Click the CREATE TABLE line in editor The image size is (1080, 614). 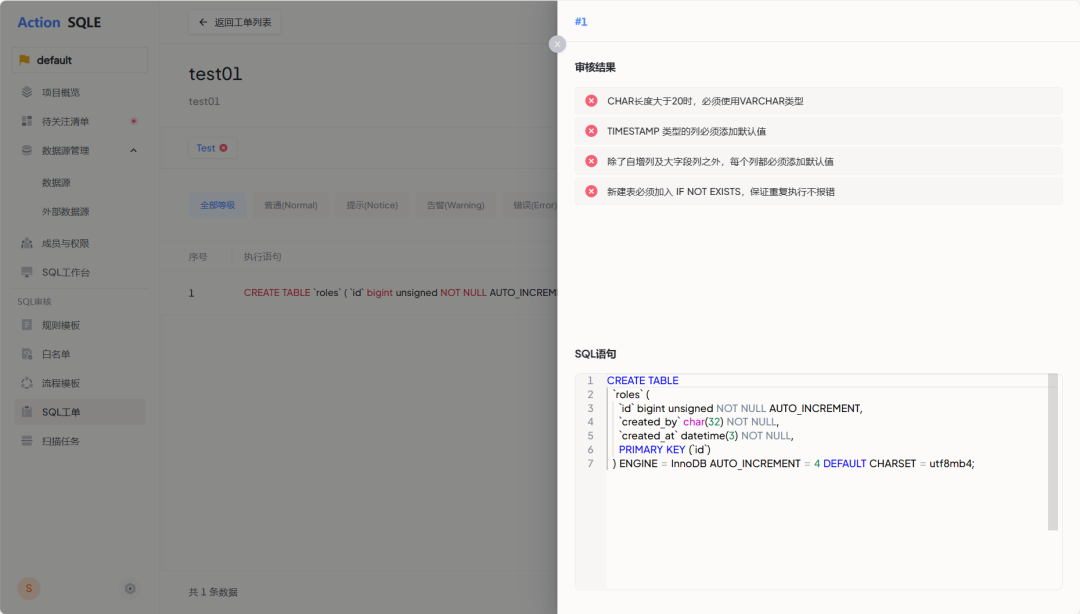643,380
